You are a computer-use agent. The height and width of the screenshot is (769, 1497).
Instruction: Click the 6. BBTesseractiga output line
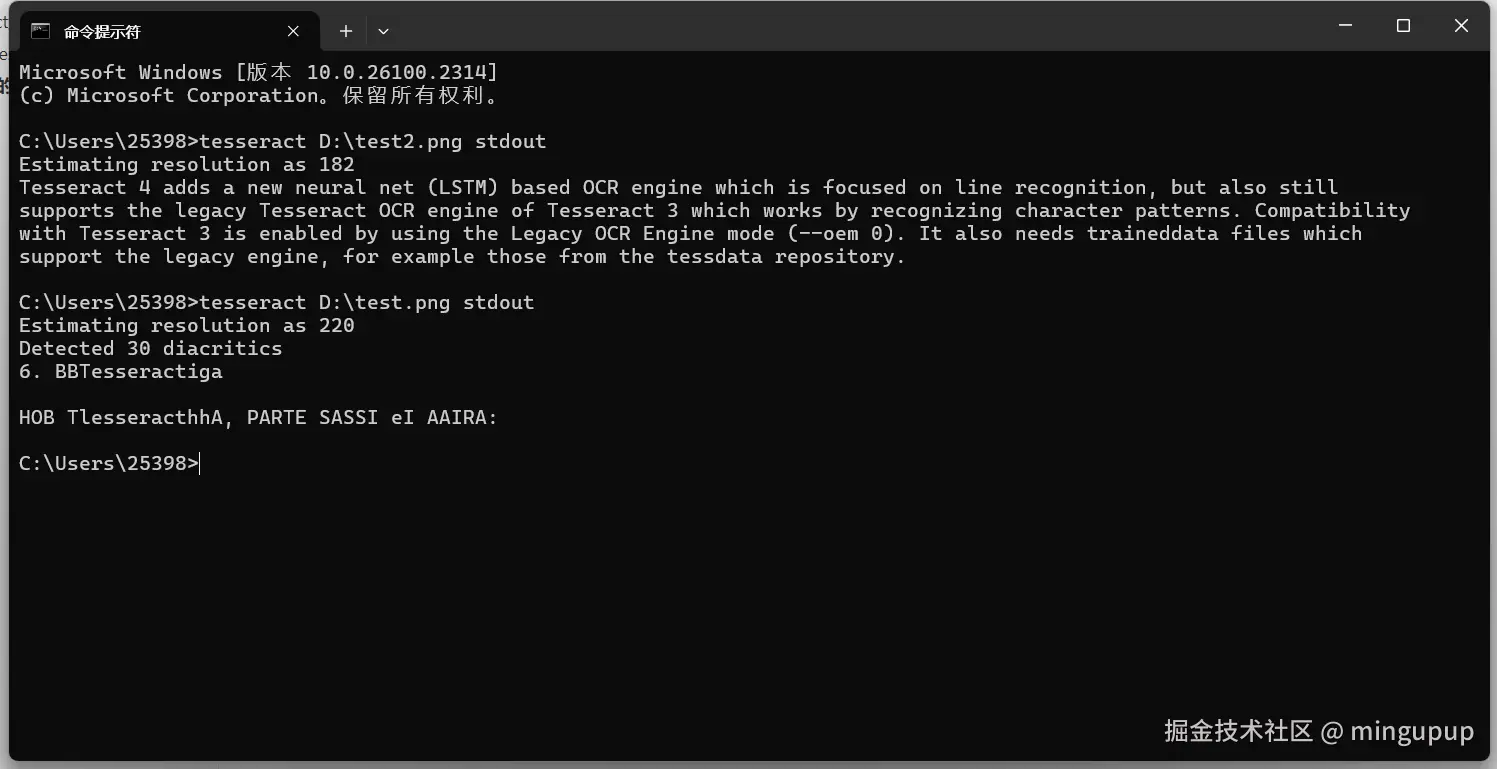coord(121,371)
